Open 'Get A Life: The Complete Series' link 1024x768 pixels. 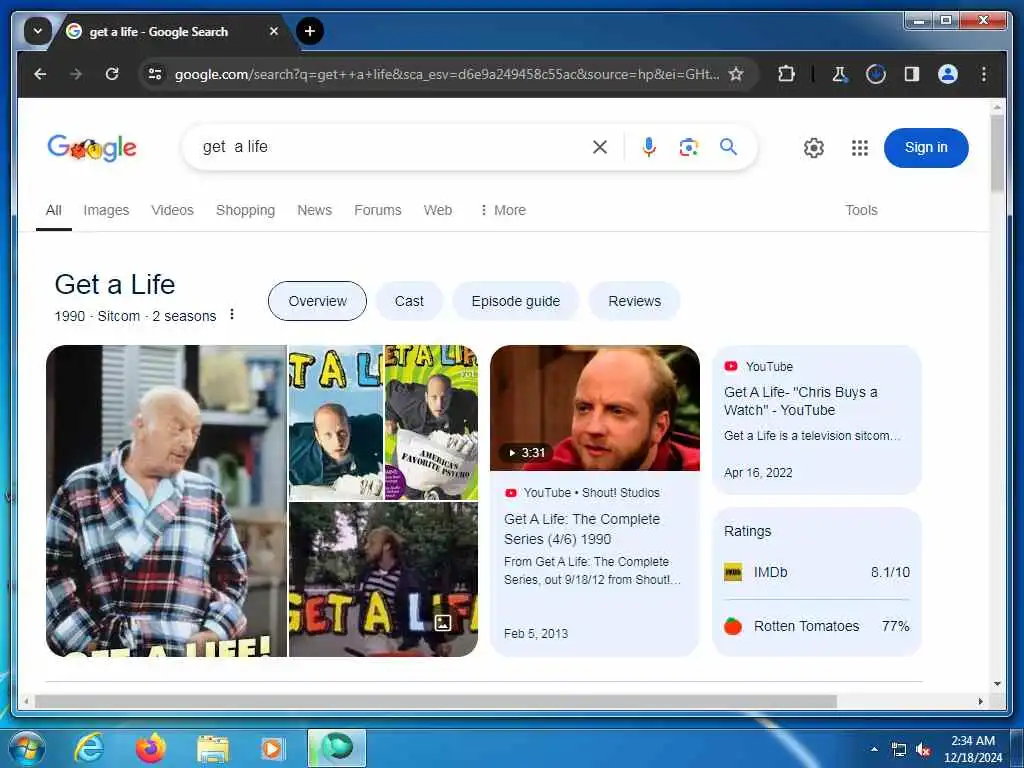pos(582,529)
